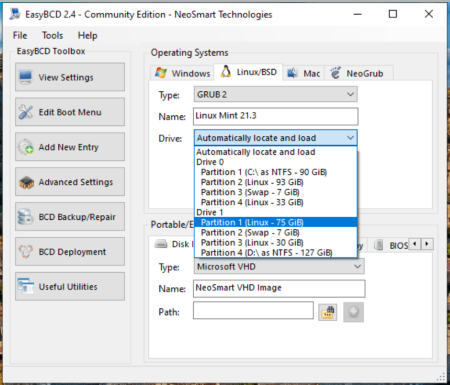Viewport: 450px width, 385px height.
Task: Select Partition 4 (D:\ as NTFS - 127 GiB)
Action: pyautogui.click(x=276, y=253)
